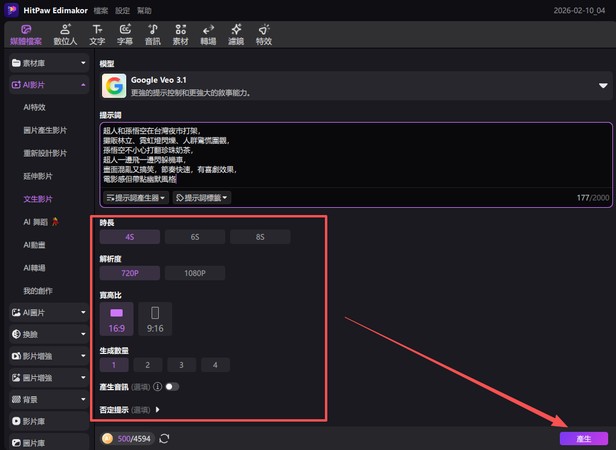Select 重新設計影片 in the sidebar

[45, 153]
